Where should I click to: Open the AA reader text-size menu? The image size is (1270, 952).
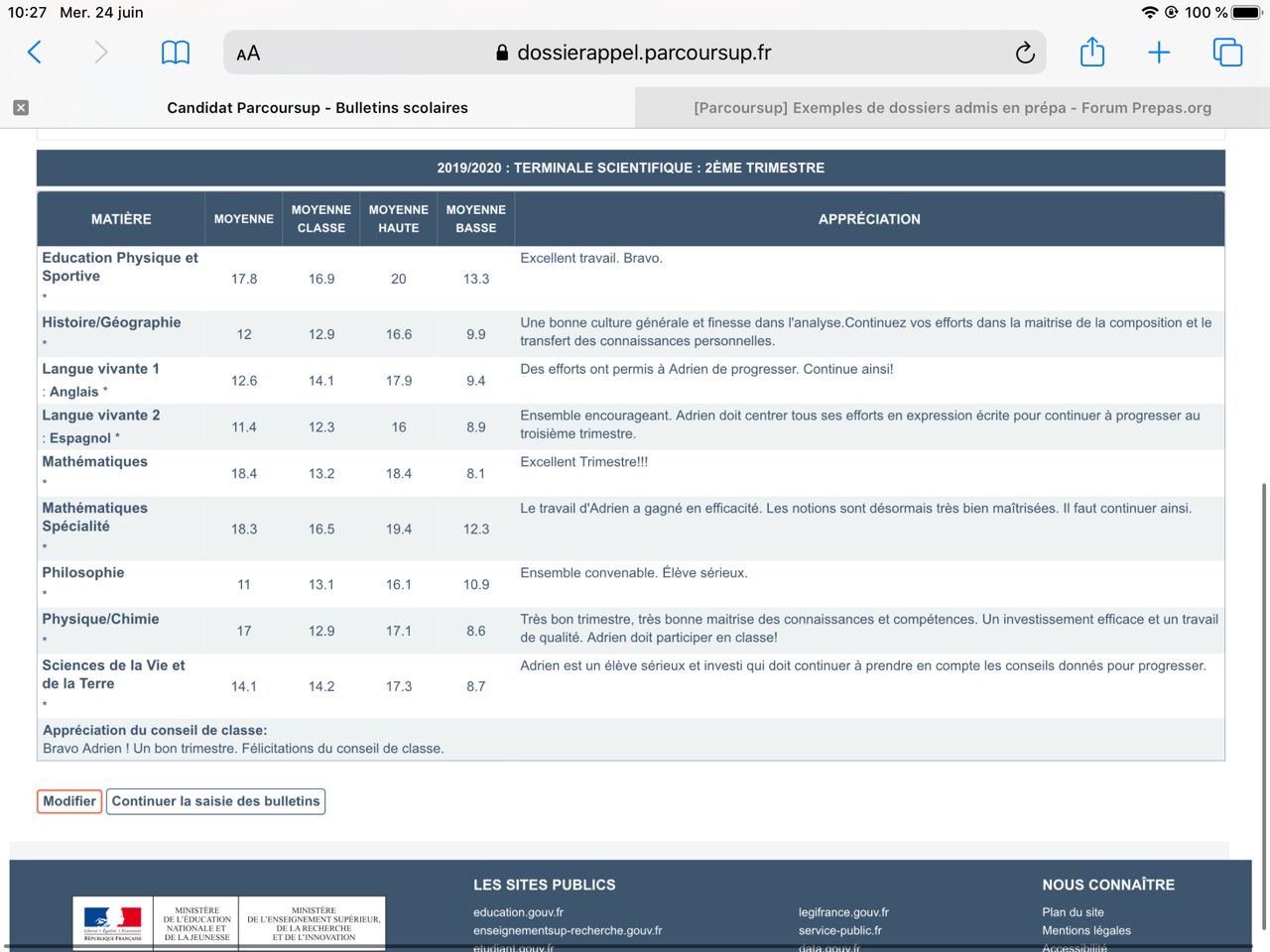coord(248,54)
